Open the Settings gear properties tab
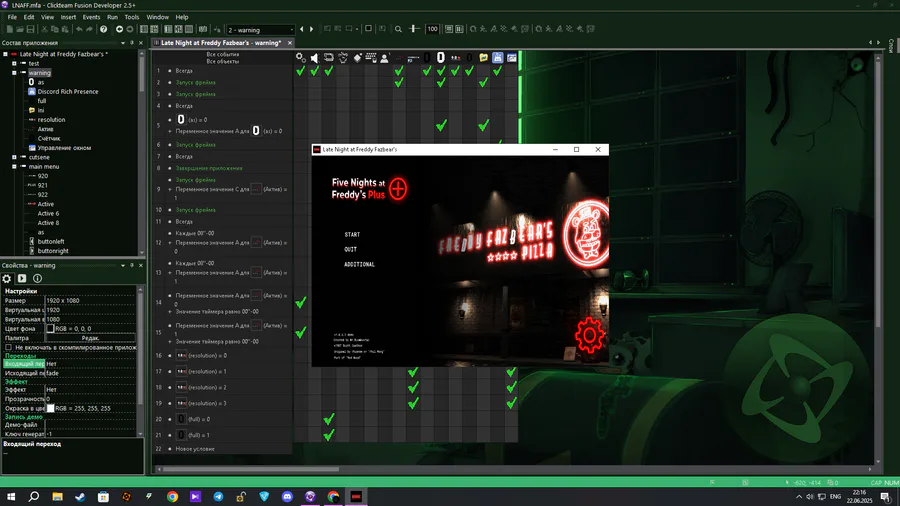The width and height of the screenshot is (900, 506). tap(7, 278)
